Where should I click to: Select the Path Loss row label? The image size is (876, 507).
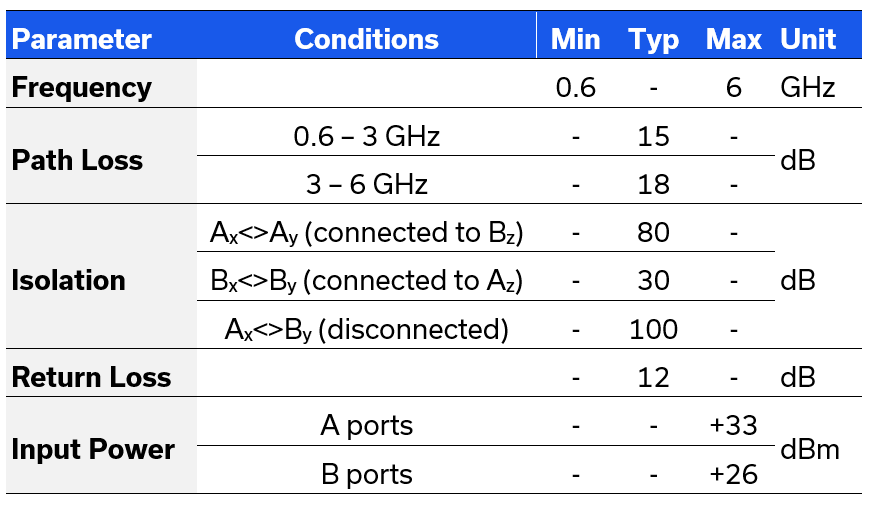pyautogui.click(x=77, y=160)
